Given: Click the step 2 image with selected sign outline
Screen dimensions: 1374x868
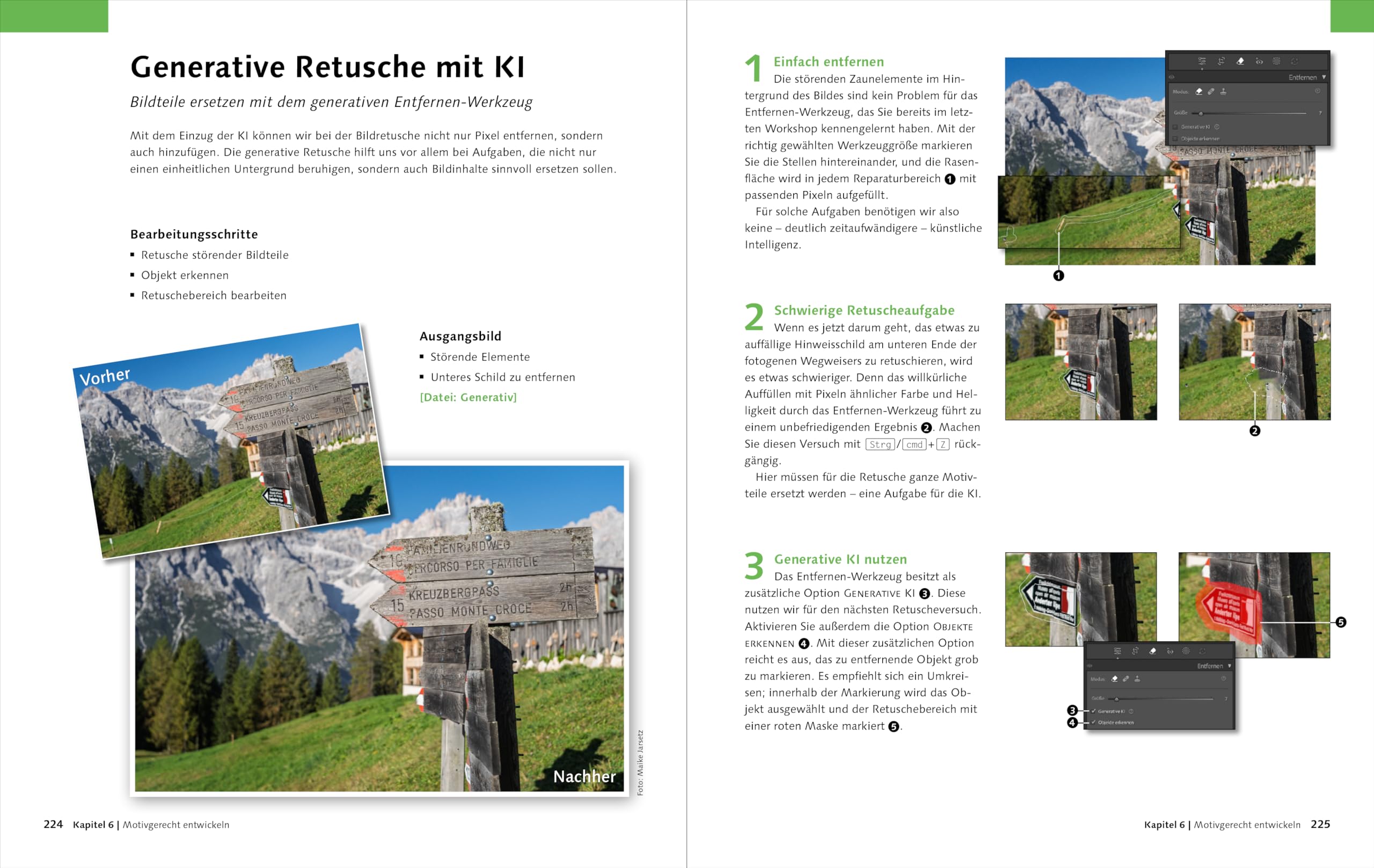Looking at the screenshot, I should 1081,362.
